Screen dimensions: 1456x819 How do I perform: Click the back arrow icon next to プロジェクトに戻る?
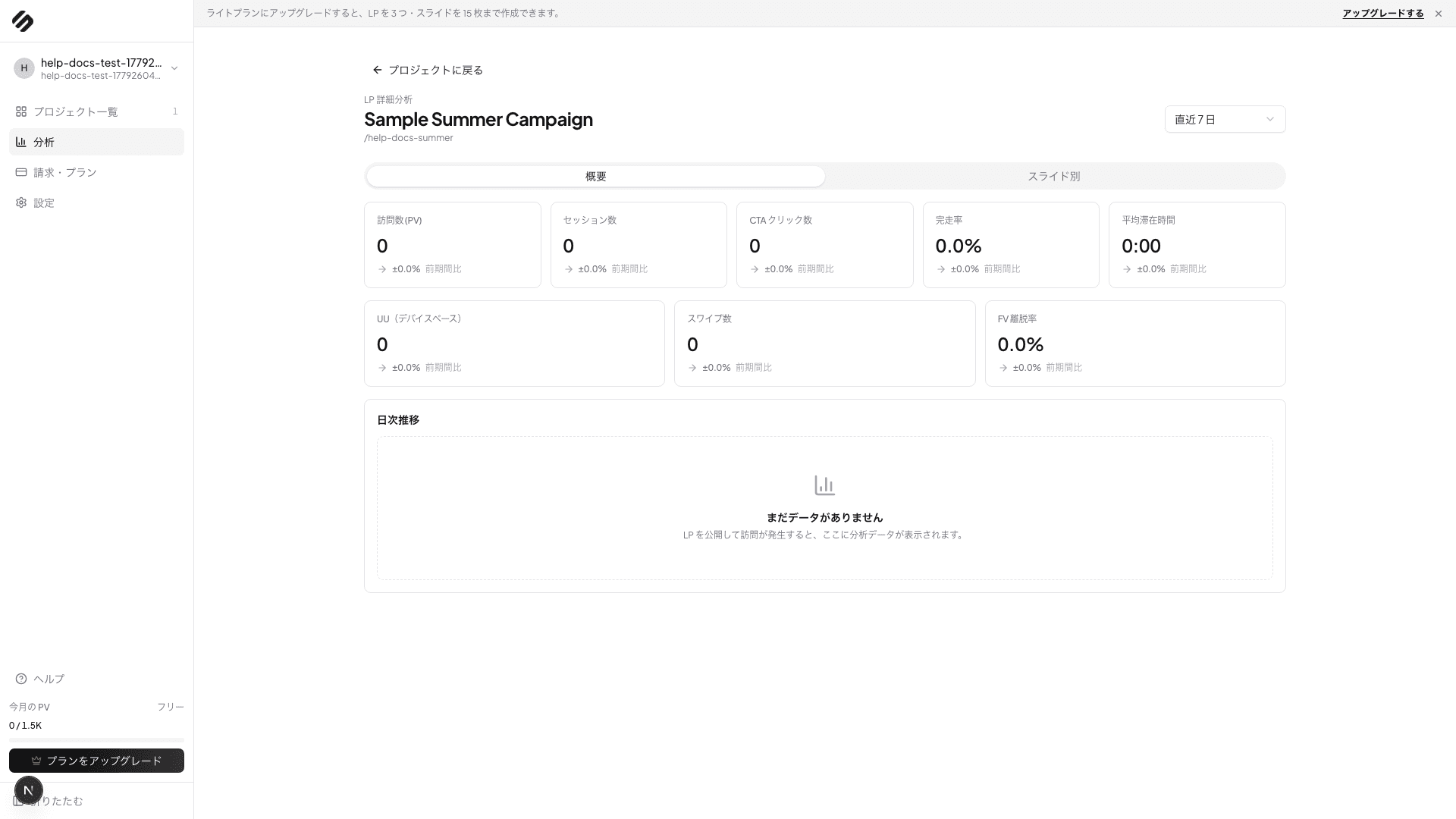pos(378,70)
